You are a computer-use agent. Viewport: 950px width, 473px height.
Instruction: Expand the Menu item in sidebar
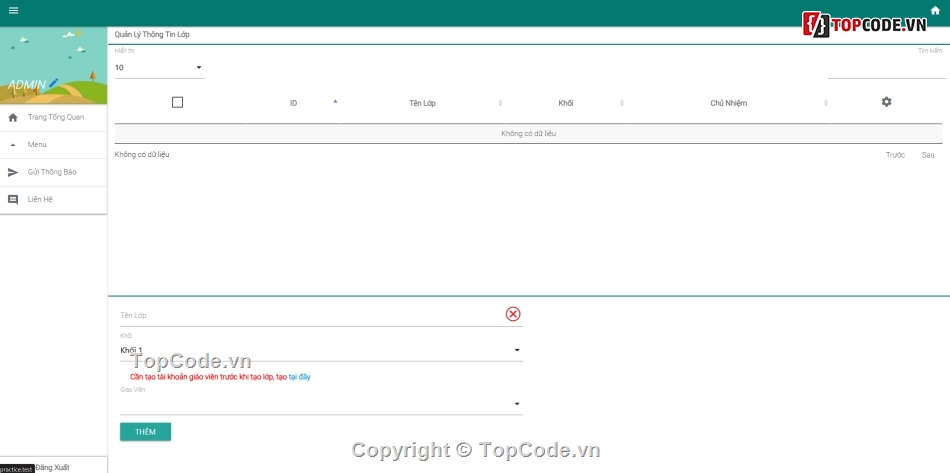tap(53, 145)
